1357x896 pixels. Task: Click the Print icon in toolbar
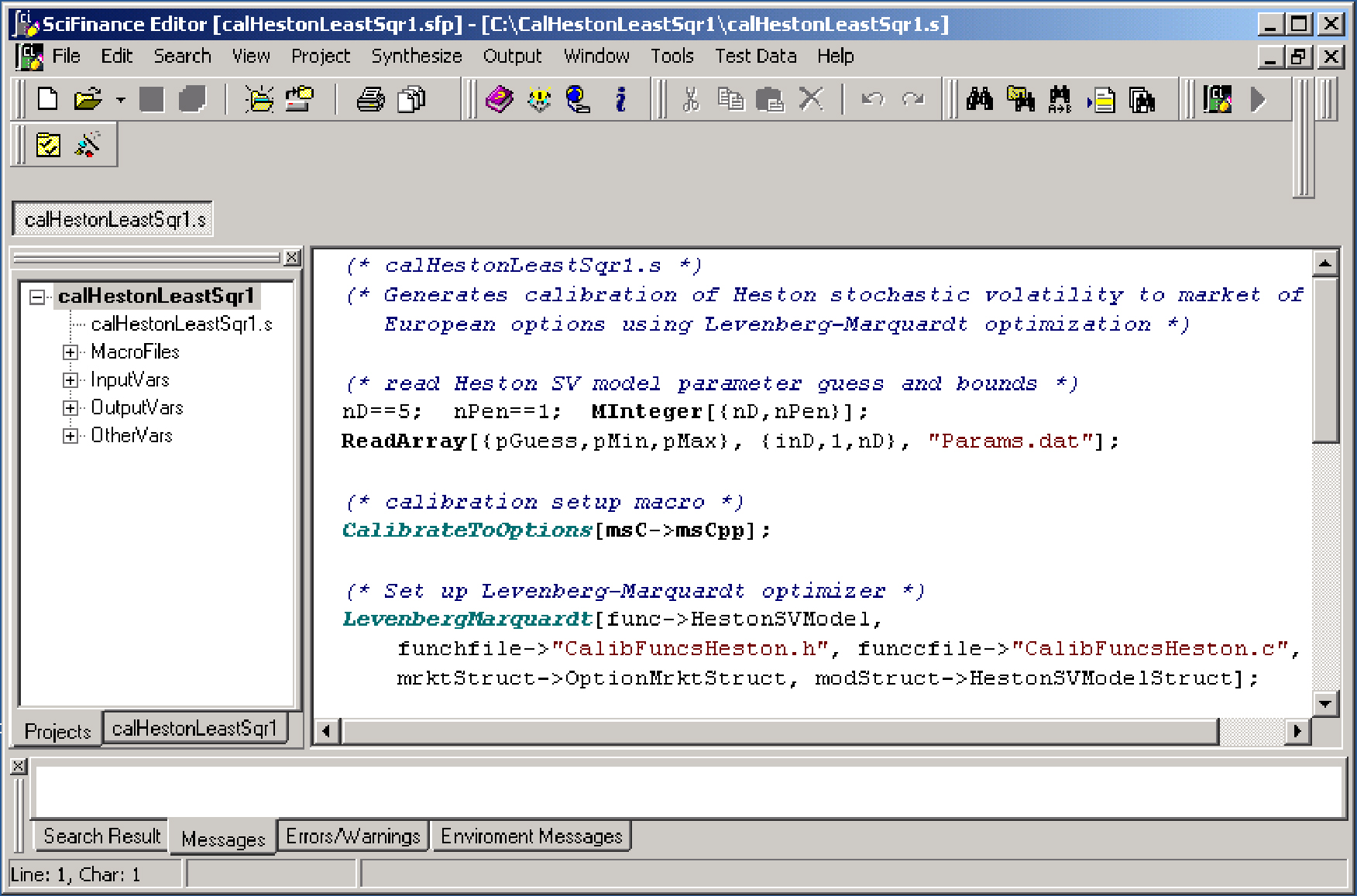370,99
